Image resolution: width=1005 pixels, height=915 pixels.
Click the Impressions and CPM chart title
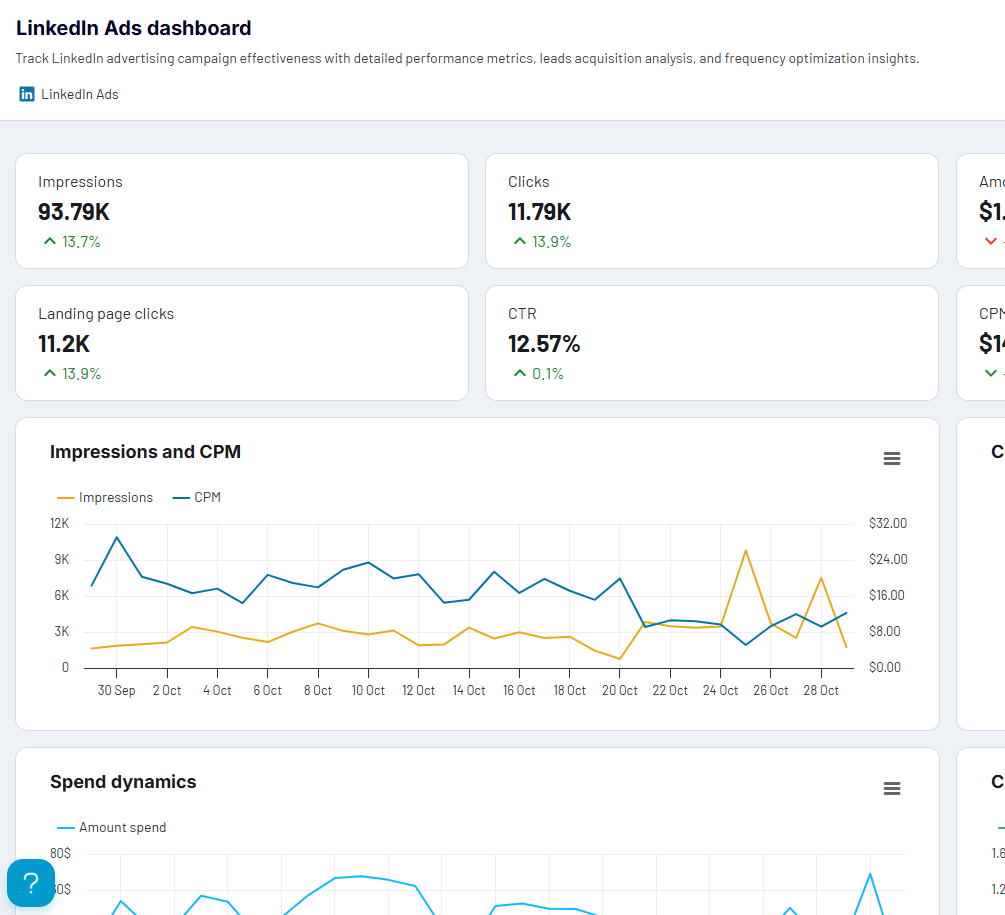pos(145,452)
